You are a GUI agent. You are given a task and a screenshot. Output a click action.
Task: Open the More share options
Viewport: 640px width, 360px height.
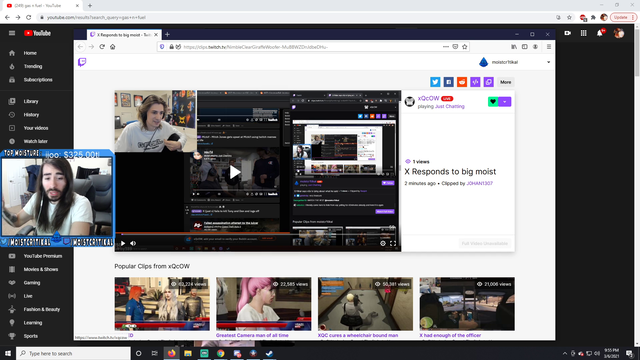coord(506,82)
